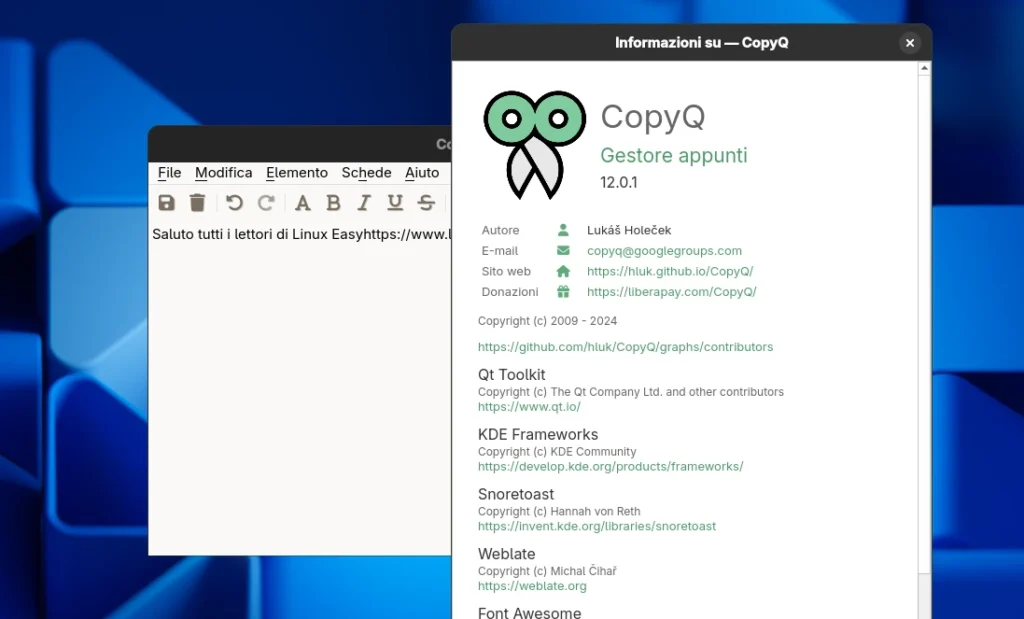
Task: Click the home icon beside Sito web
Action: click(x=565, y=271)
